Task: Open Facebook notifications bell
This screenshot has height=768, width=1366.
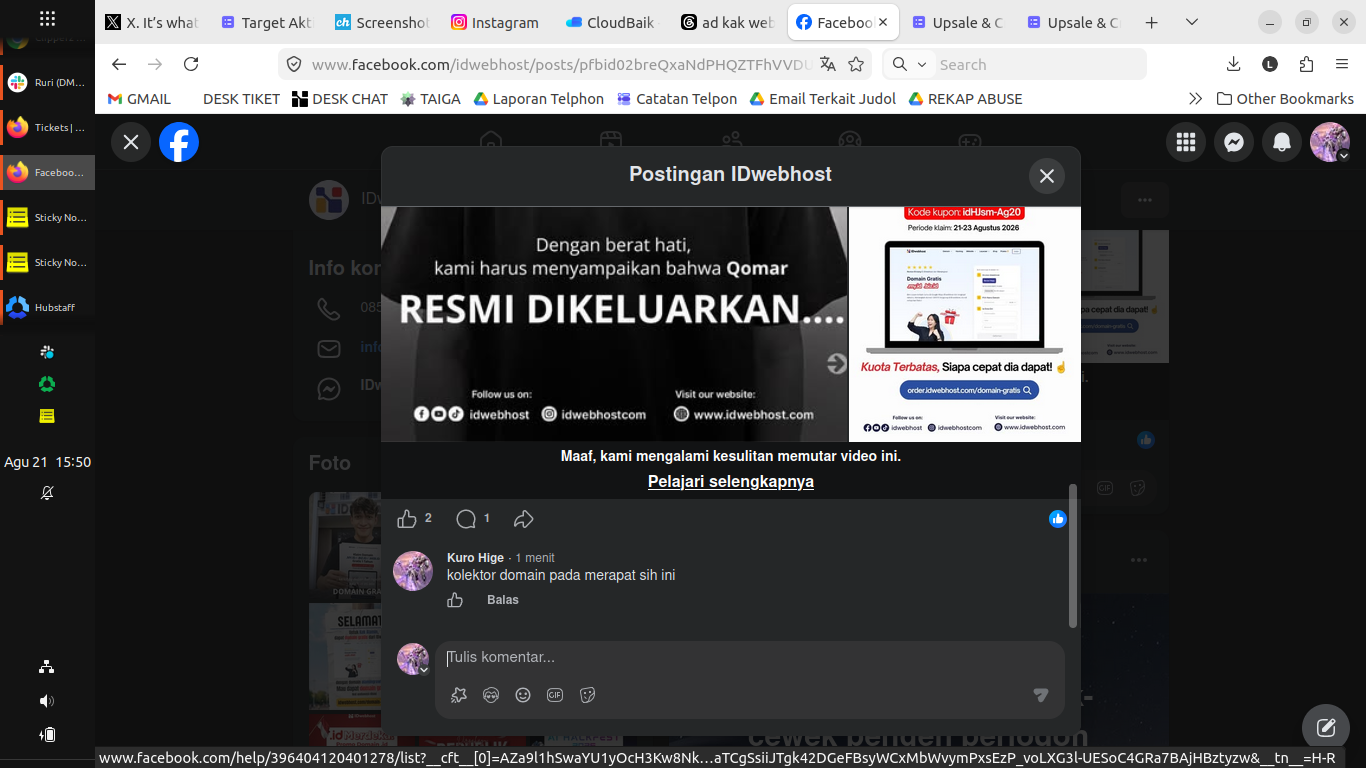Action: (1282, 142)
